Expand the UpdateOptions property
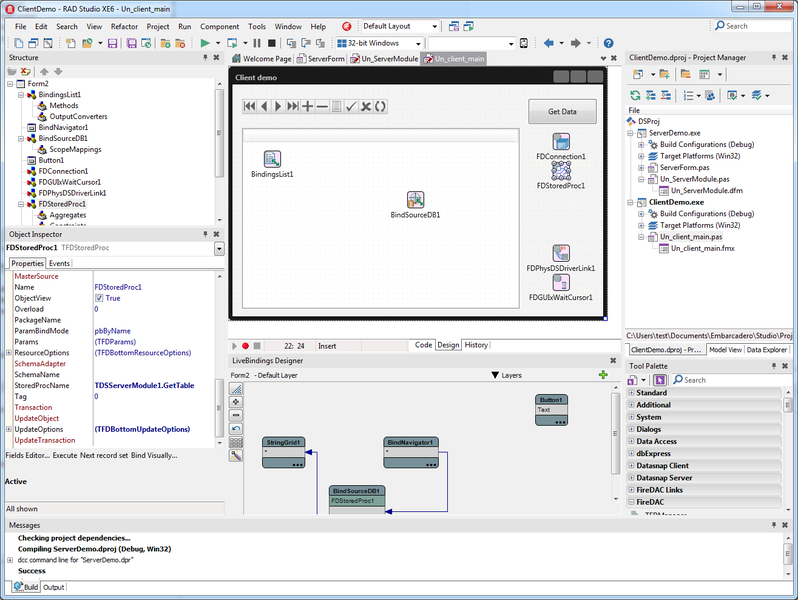This screenshot has width=798, height=600. click(x=9, y=429)
